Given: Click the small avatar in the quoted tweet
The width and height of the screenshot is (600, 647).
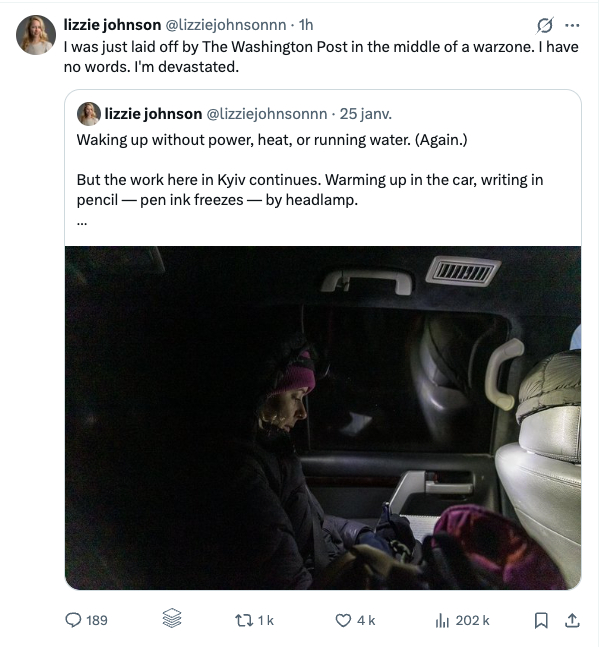Looking at the screenshot, I should tap(89, 114).
